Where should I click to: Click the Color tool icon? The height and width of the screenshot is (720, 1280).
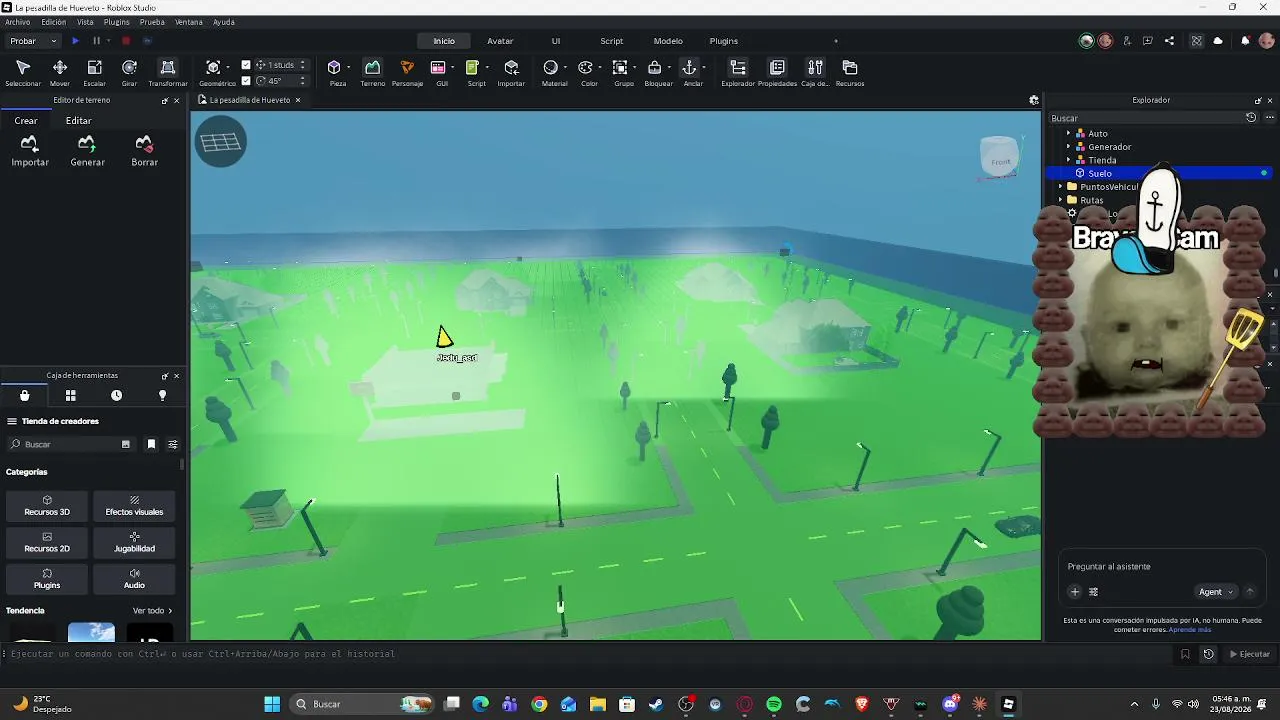[x=586, y=68]
